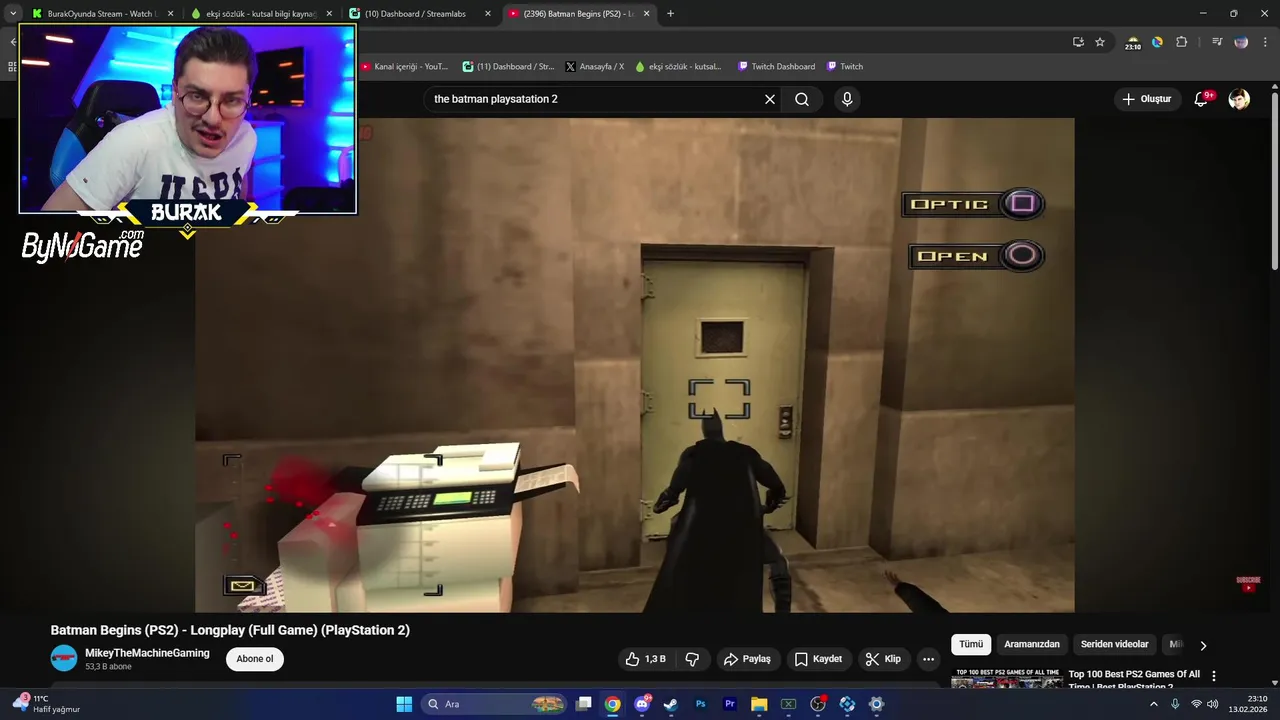Like the video with thumbs up
The width and height of the screenshot is (1280, 720).
coord(646,659)
